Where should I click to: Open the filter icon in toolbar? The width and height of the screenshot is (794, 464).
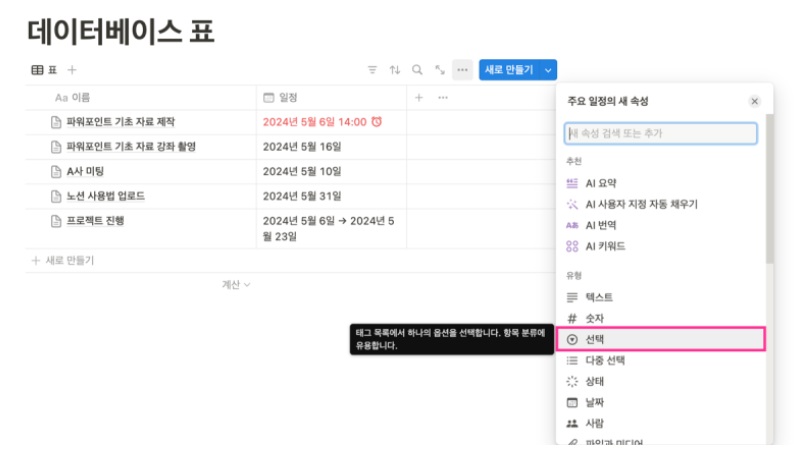click(372, 70)
